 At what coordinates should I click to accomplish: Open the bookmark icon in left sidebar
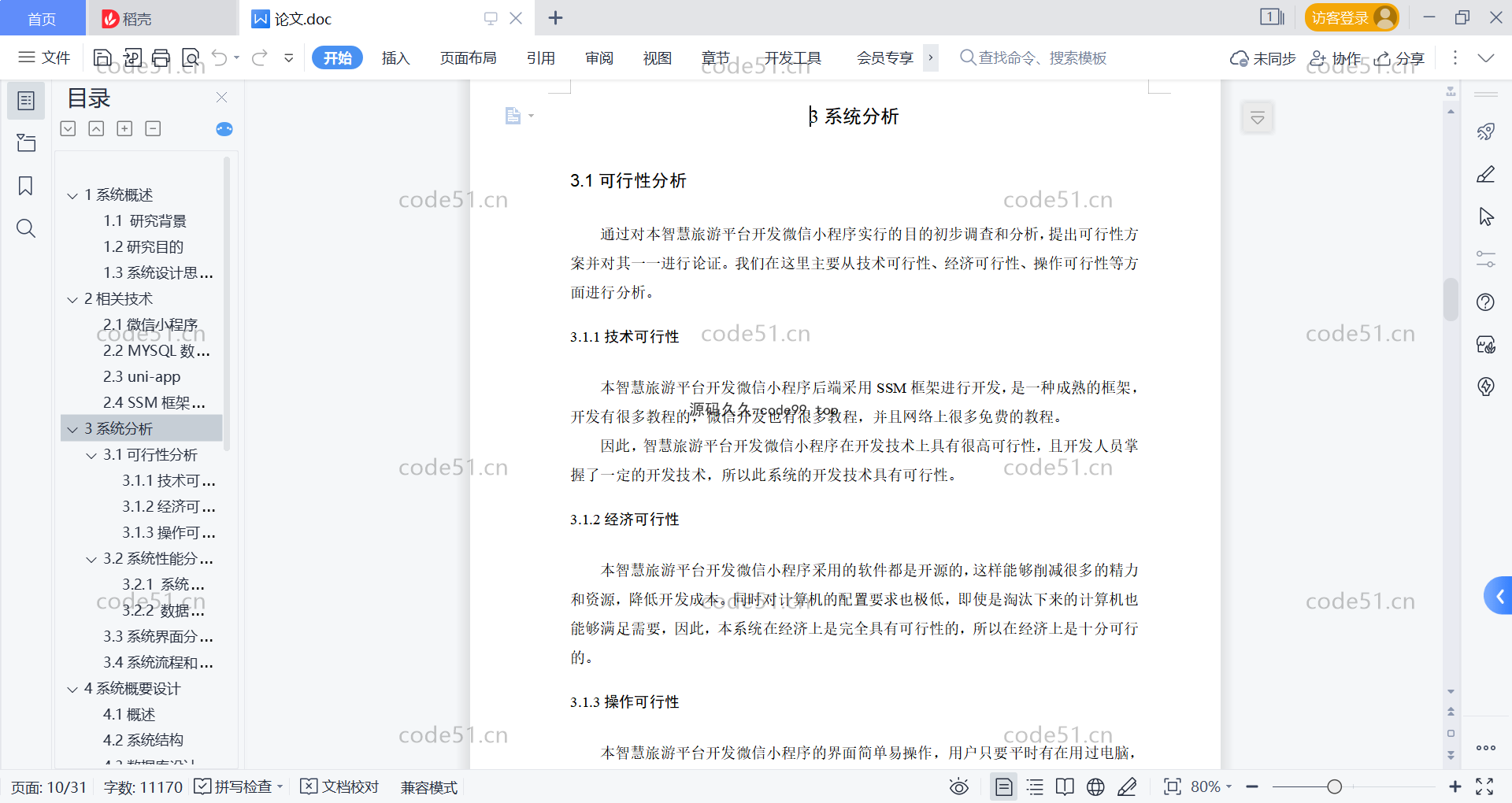click(26, 186)
